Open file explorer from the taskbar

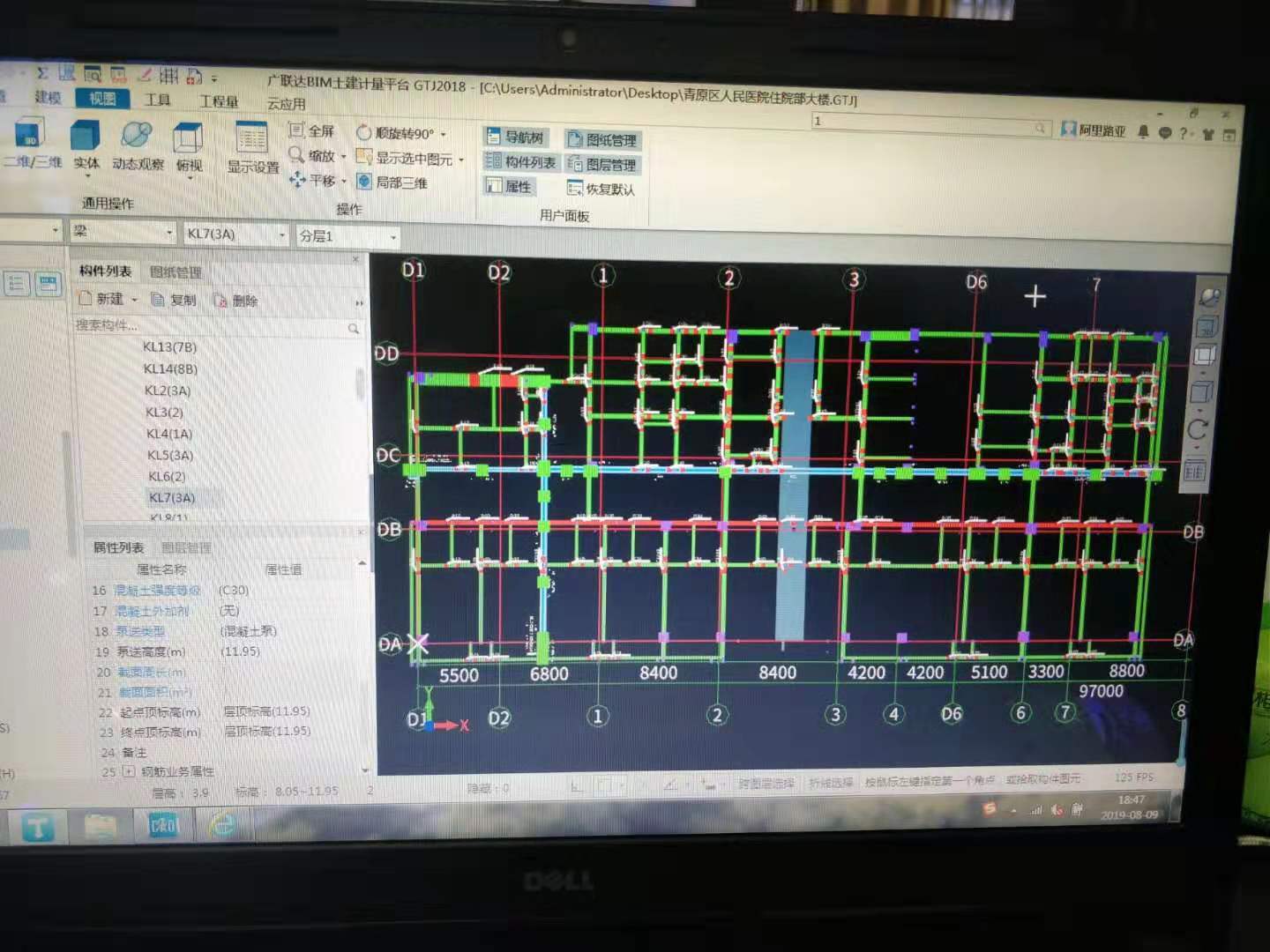101,826
